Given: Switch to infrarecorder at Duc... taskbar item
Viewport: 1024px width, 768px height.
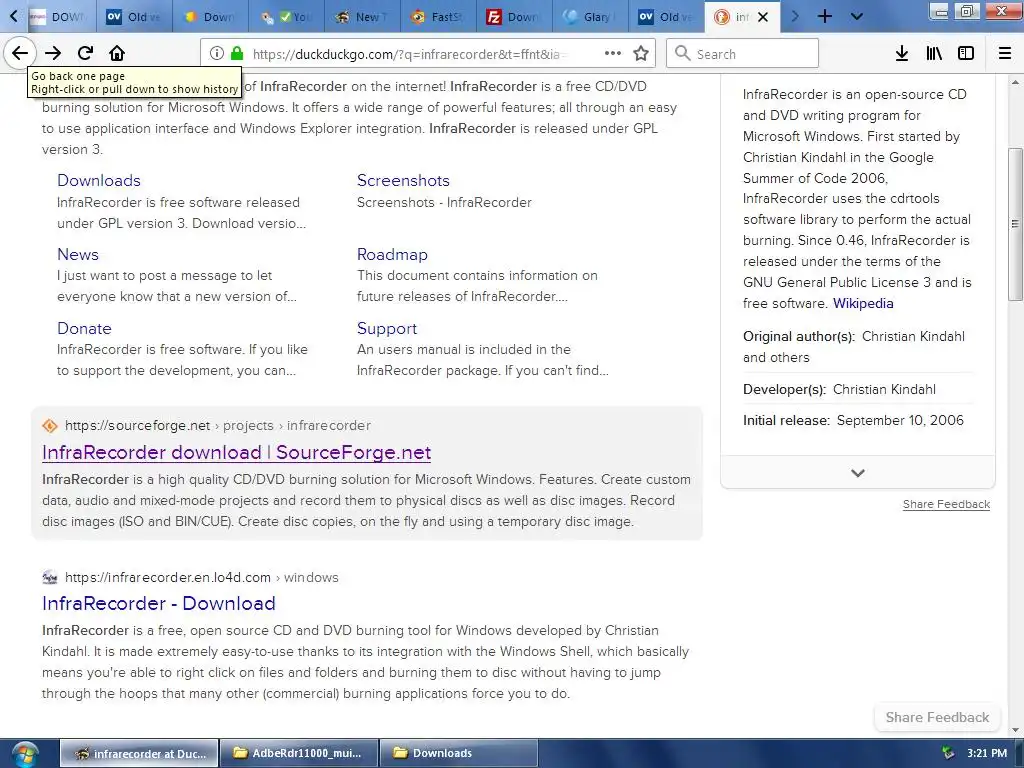Looking at the screenshot, I should (139, 754).
